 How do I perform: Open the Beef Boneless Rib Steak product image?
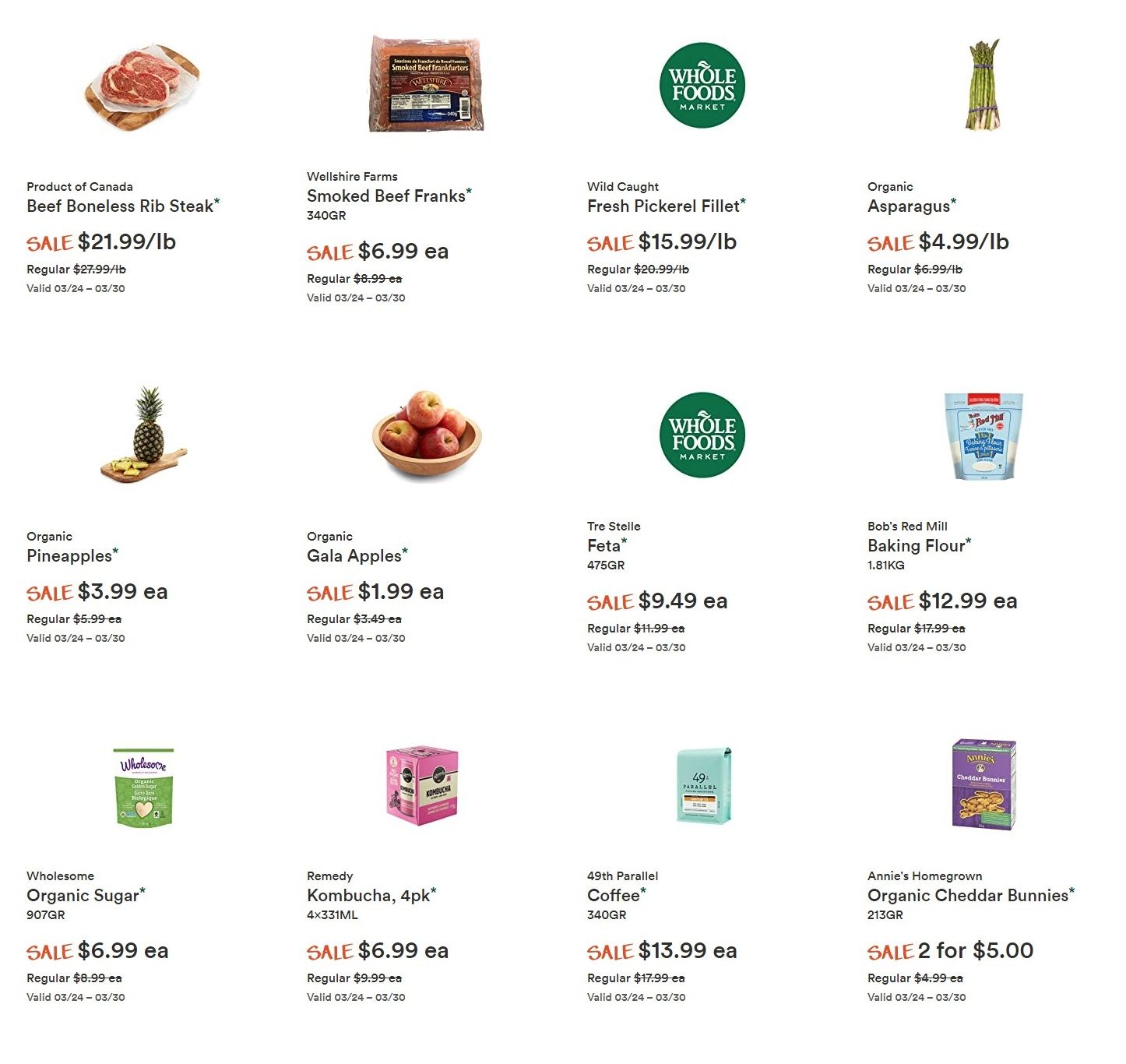[x=143, y=86]
